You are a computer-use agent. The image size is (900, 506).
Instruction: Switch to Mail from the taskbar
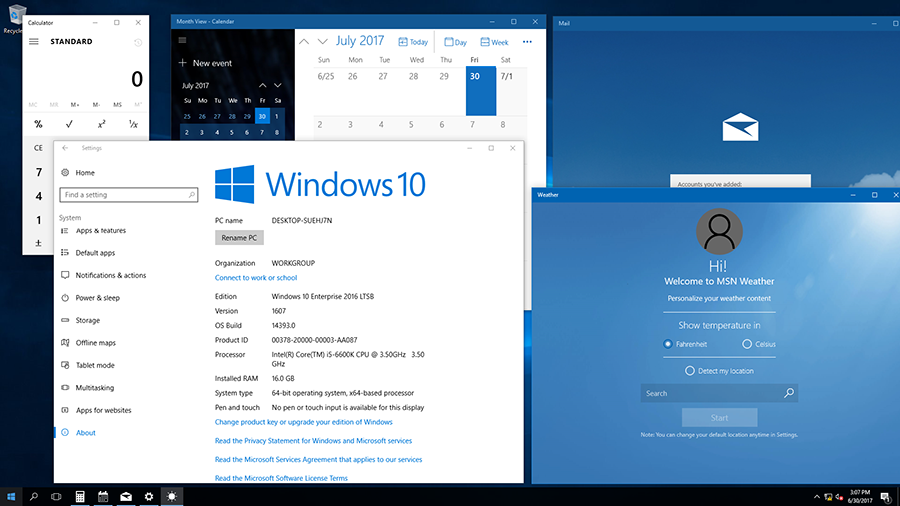point(126,496)
